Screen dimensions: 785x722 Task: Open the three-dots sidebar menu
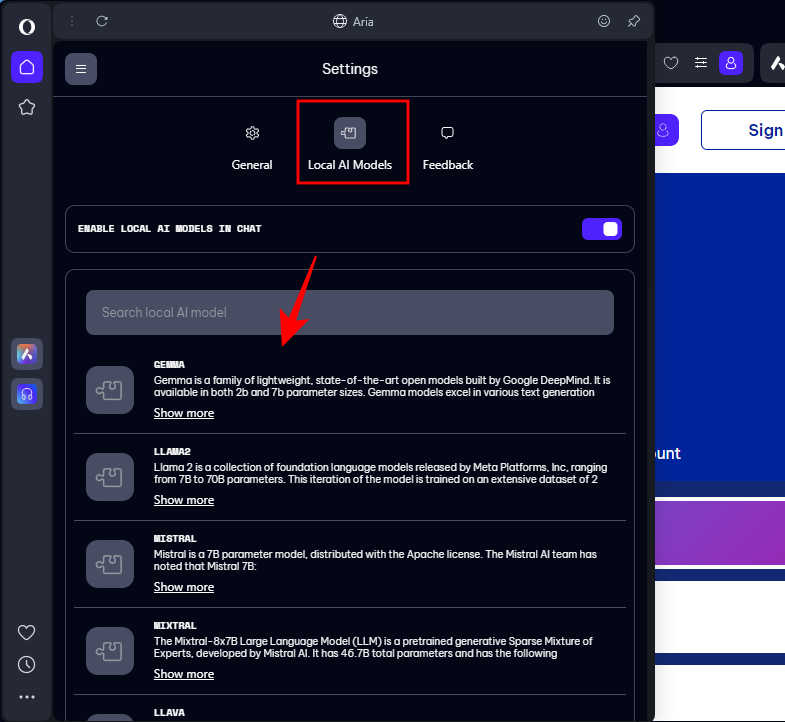pos(27,696)
